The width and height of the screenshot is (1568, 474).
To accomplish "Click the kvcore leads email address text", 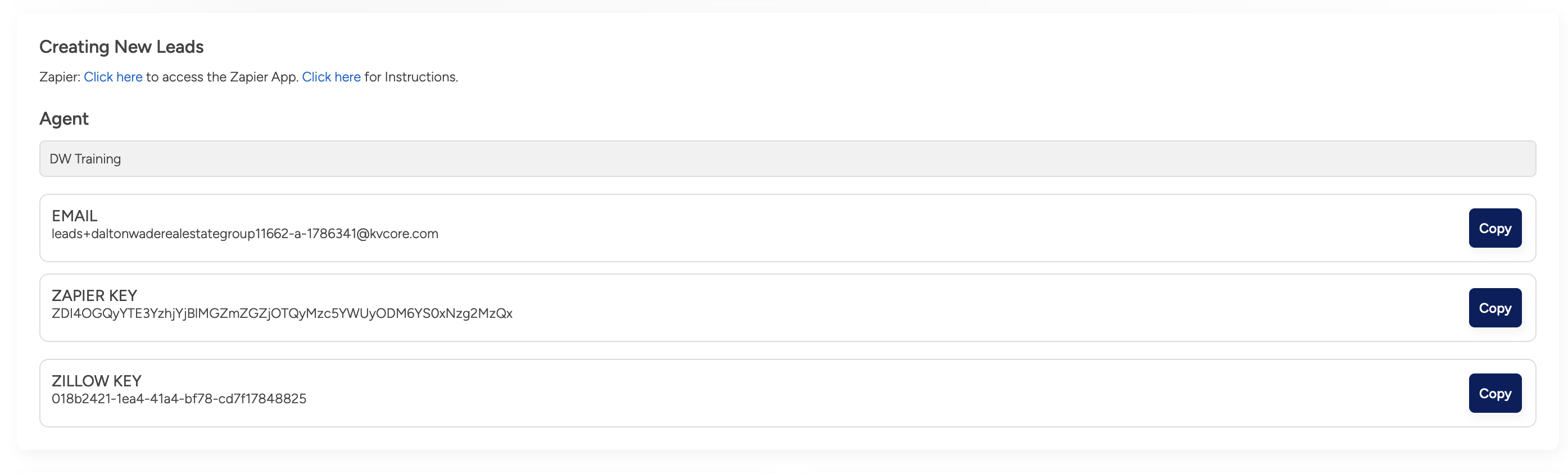I will pyautogui.click(x=244, y=234).
